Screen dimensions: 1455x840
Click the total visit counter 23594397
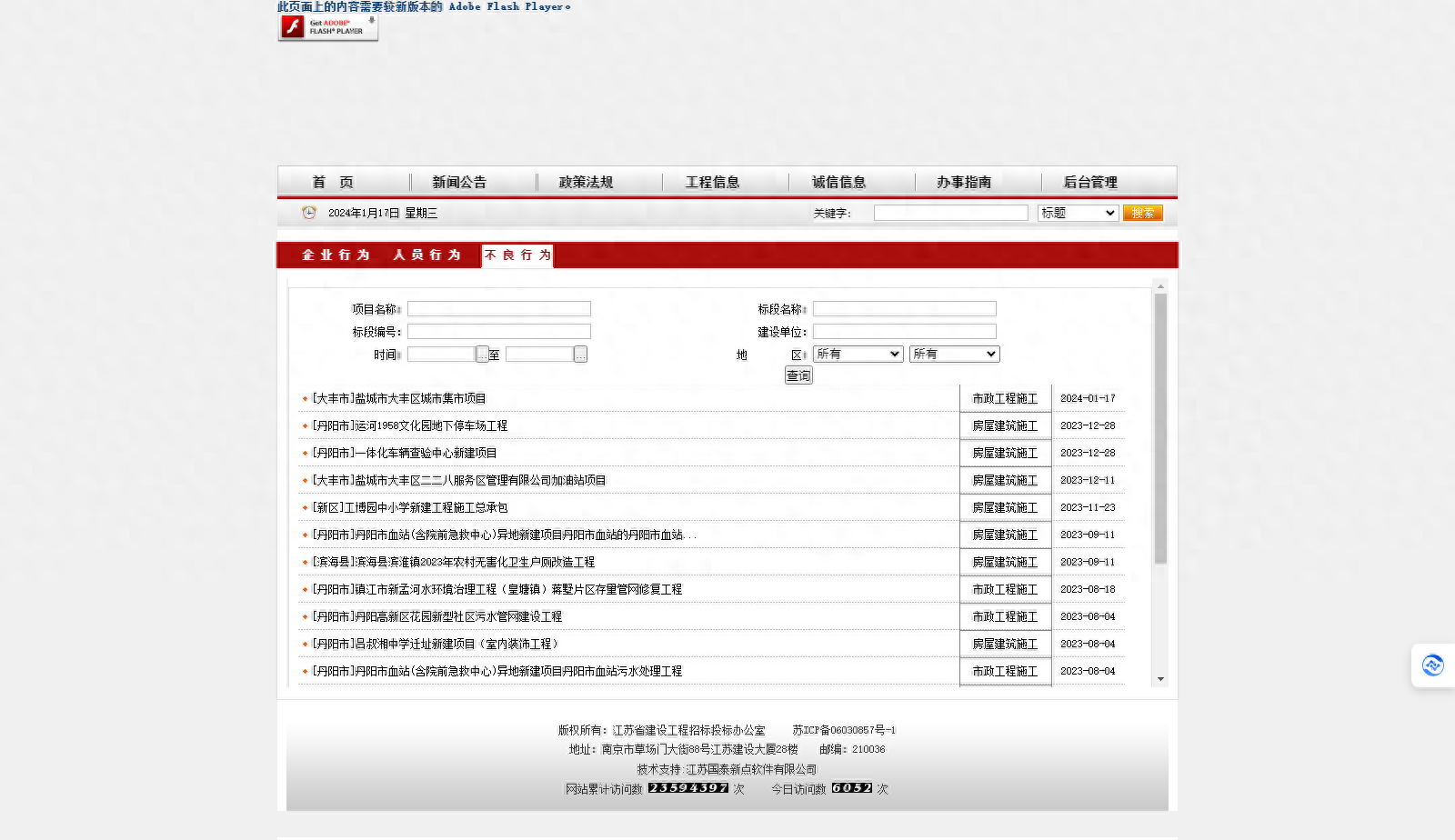(688, 788)
